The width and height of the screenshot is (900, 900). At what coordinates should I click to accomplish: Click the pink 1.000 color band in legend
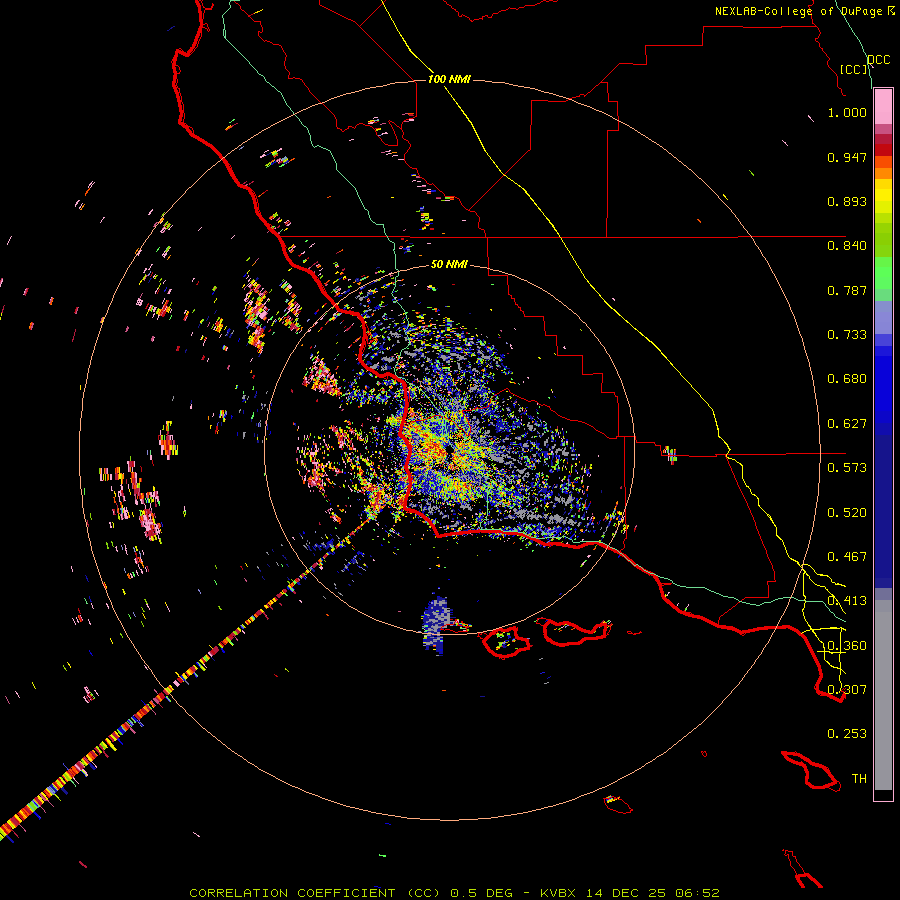[x=883, y=107]
